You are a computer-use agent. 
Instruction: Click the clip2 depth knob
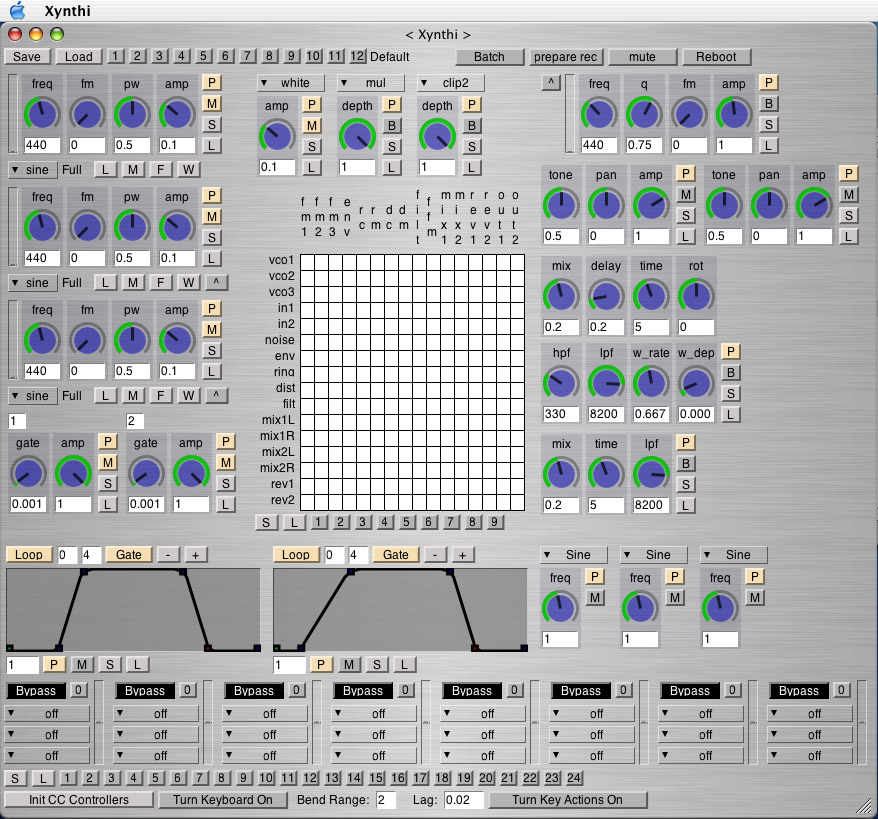pyautogui.click(x=437, y=136)
